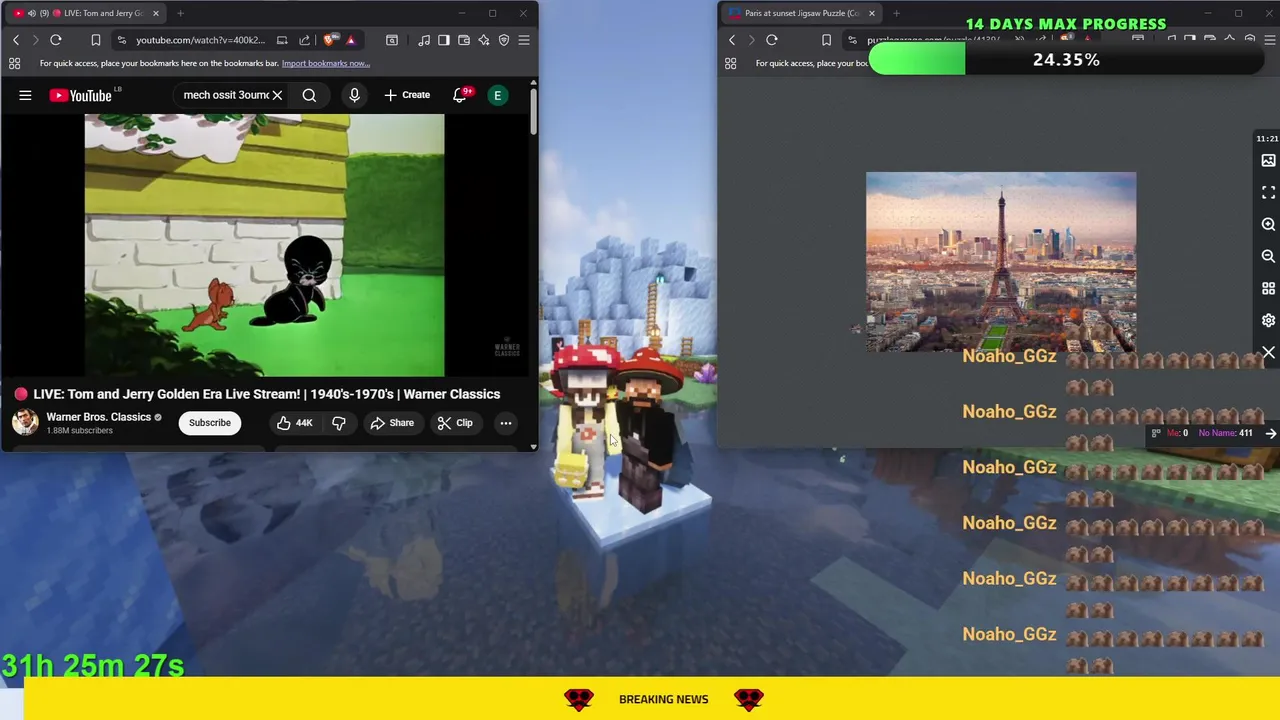
Task: Open the VPN shield icon in toolbar
Action: click(504, 40)
